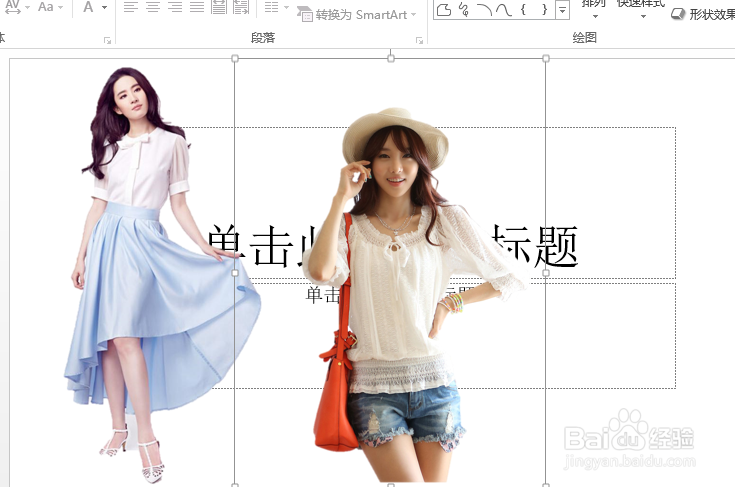Click top-left sizing handle of selected picture
The width and height of the screenshot is (735, 487).
[235, 59]
